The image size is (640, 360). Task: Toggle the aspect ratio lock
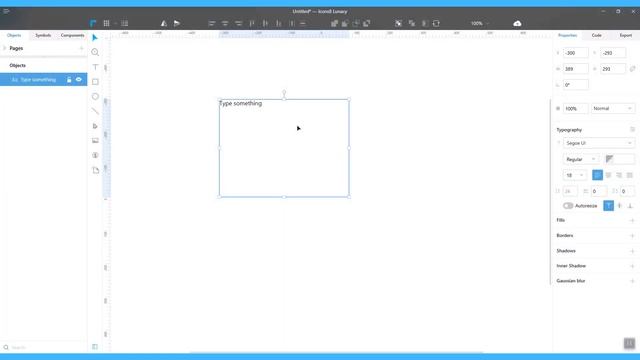632,69
